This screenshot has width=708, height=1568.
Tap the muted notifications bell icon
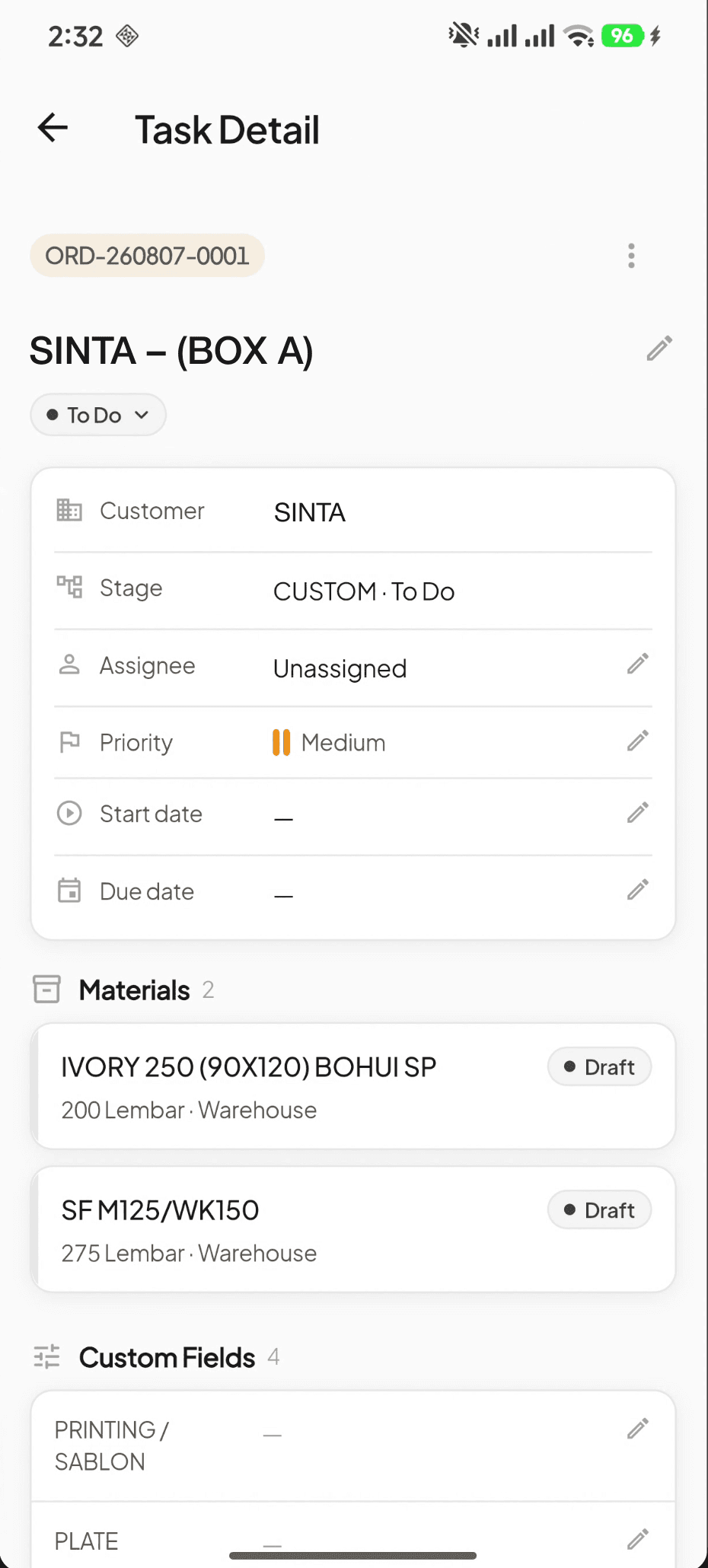pyautogui.click(x=464, y=35)
